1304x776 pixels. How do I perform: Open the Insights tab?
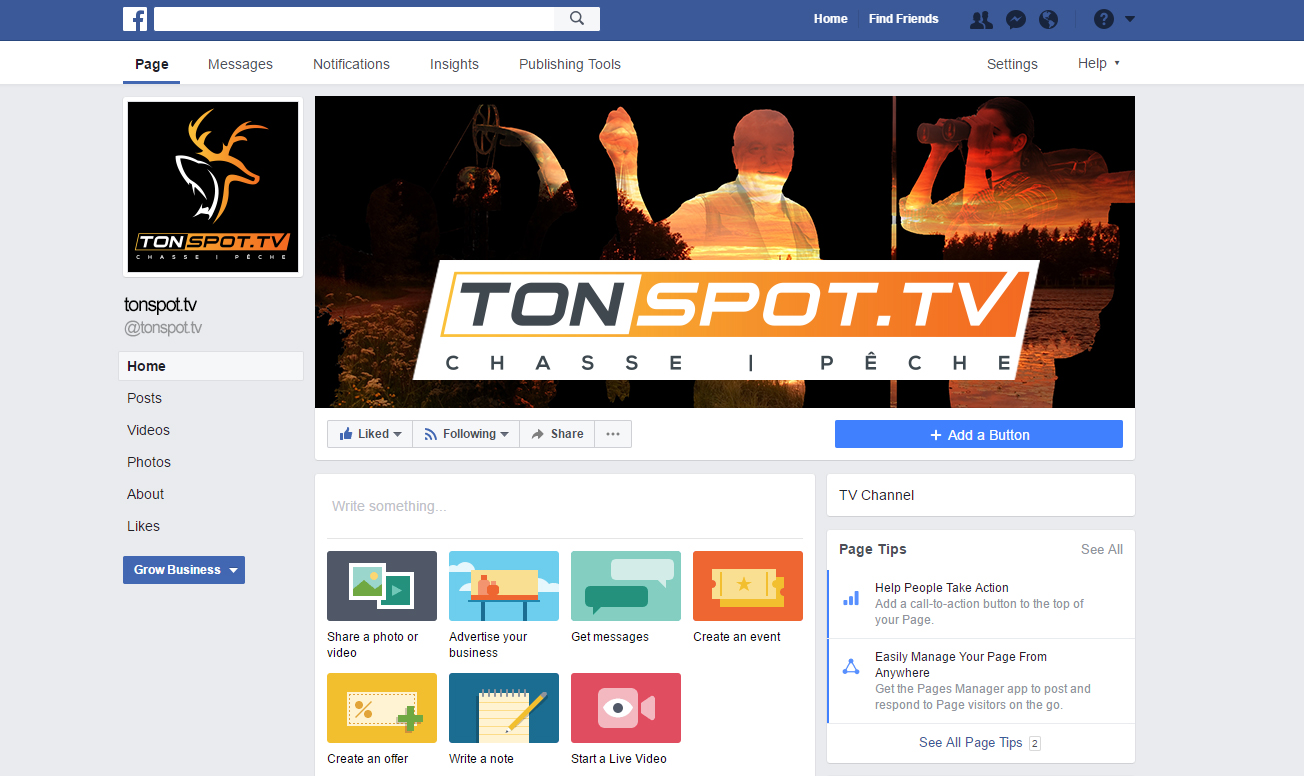pyautogui.click(x=454, y=64)
